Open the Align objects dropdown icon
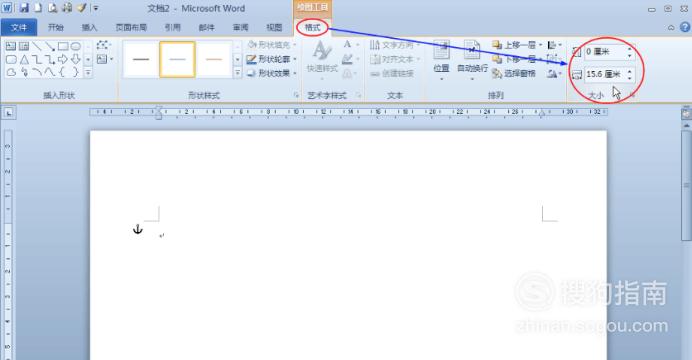The height and width of the screenshot is (360, 692). 554,45
